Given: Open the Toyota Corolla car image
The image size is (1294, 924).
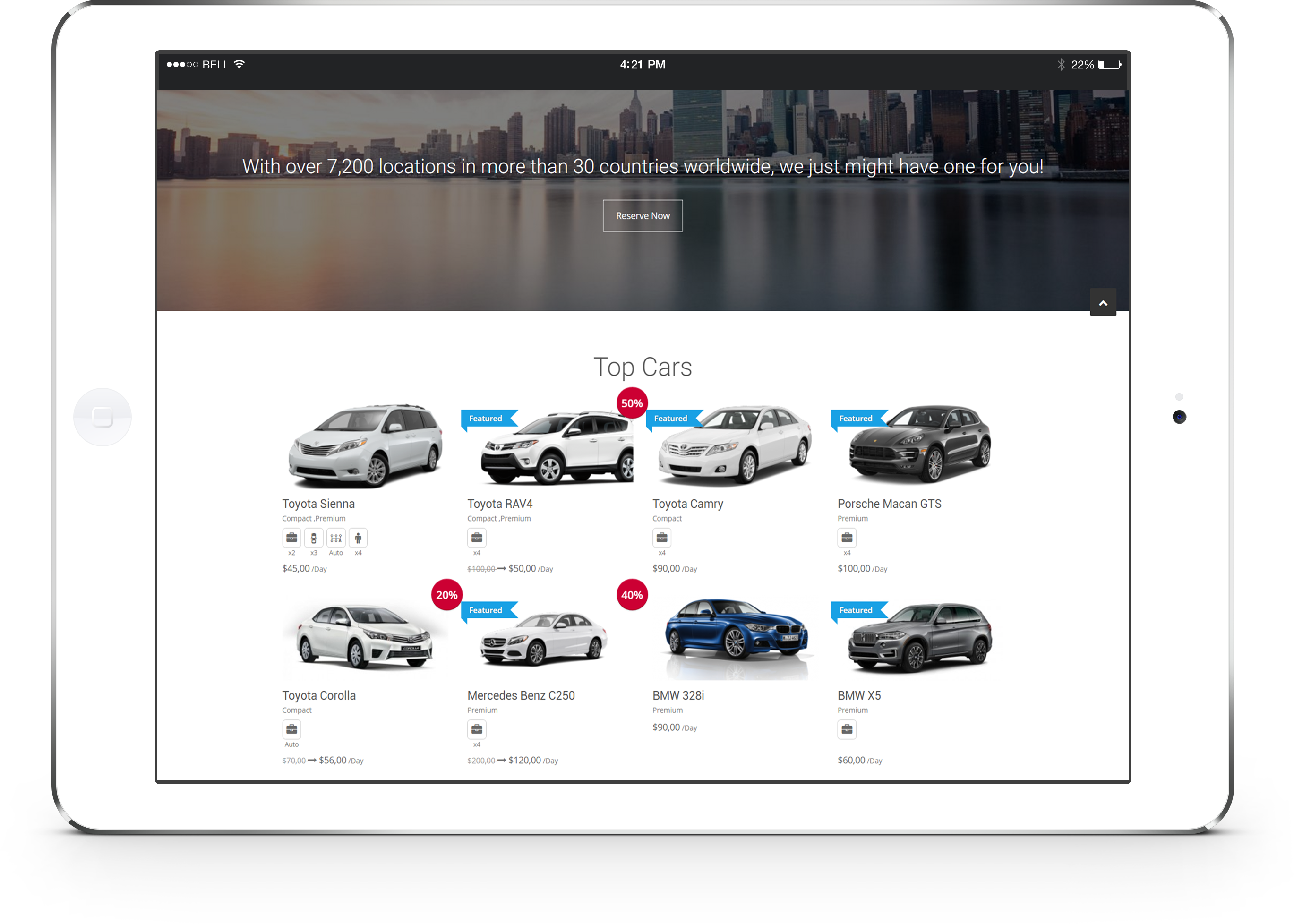Looking at the screenshot, I should (x=365, y=637).
